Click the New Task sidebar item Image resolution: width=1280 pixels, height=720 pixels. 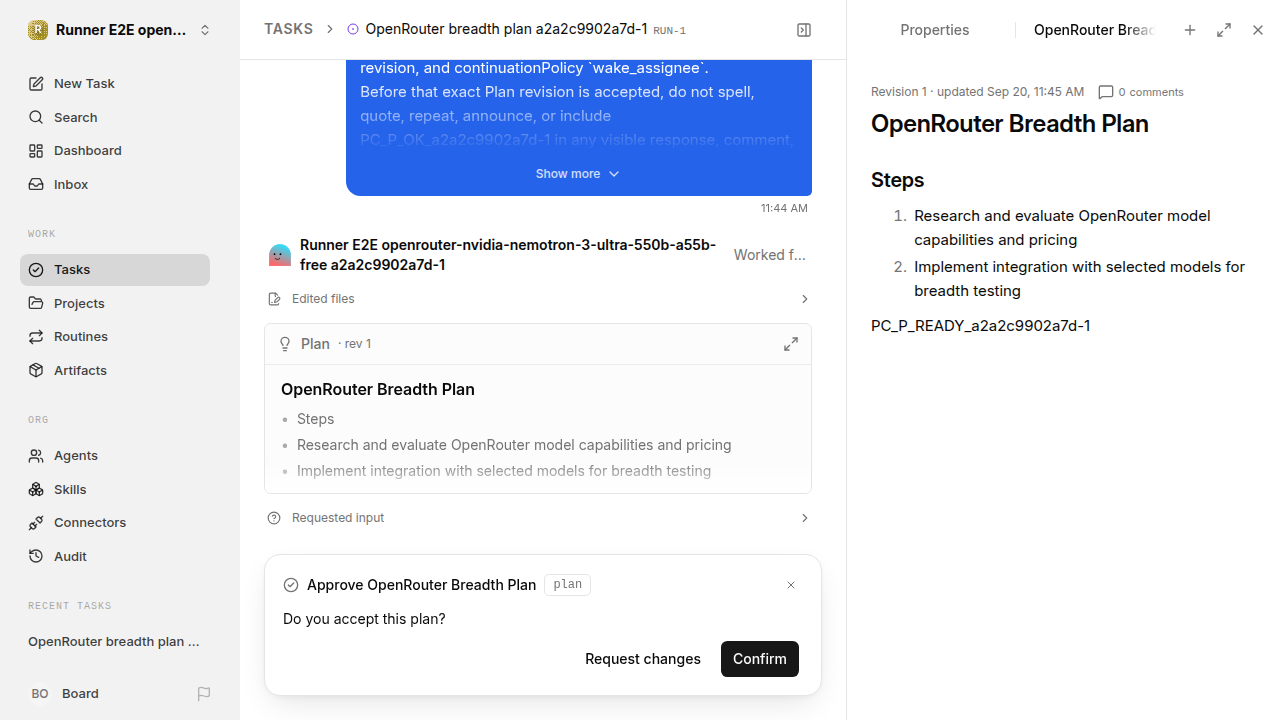point(115,83)
